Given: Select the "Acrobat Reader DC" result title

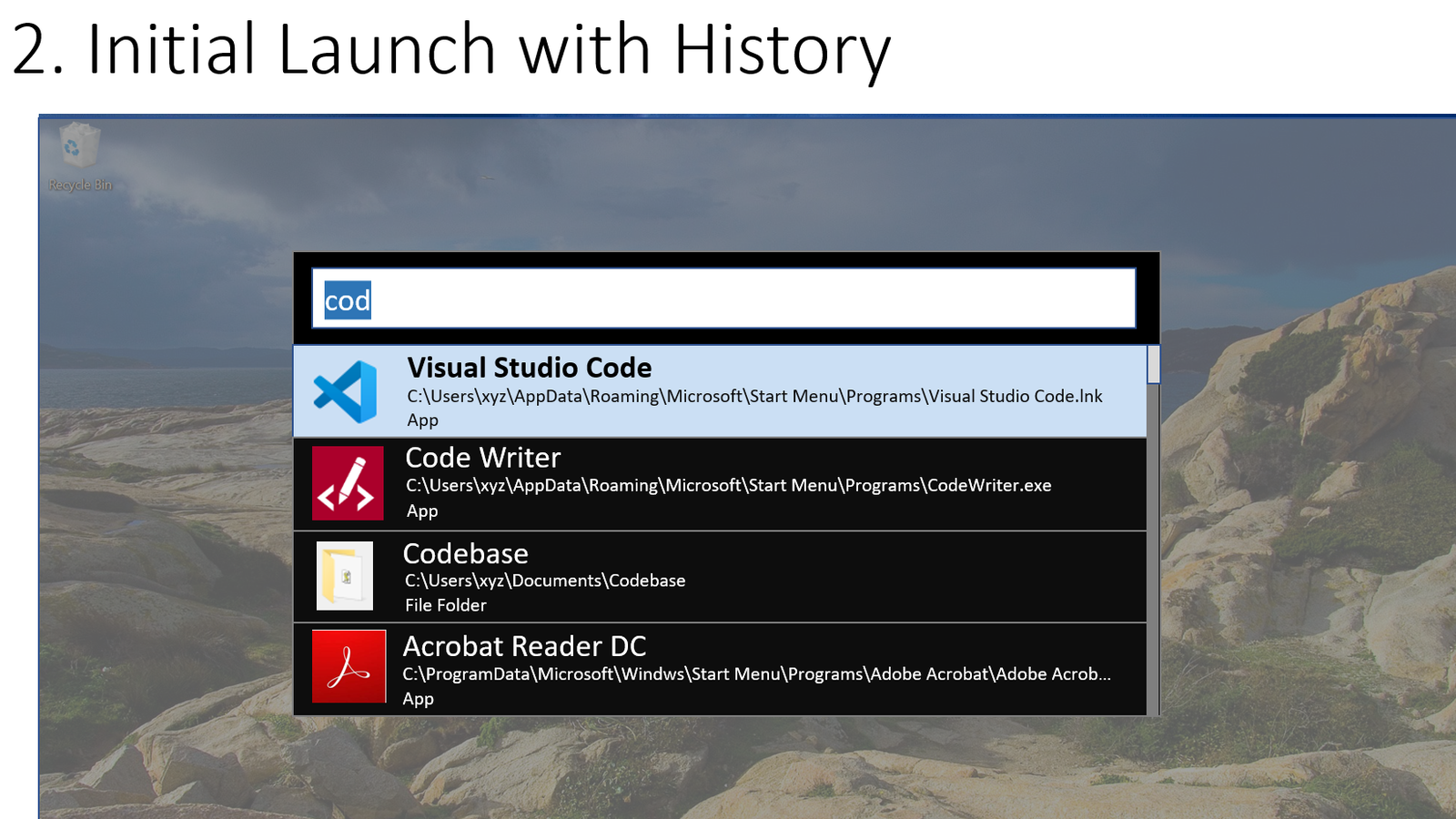Looking at the screenshot, I should click(525, 646).
